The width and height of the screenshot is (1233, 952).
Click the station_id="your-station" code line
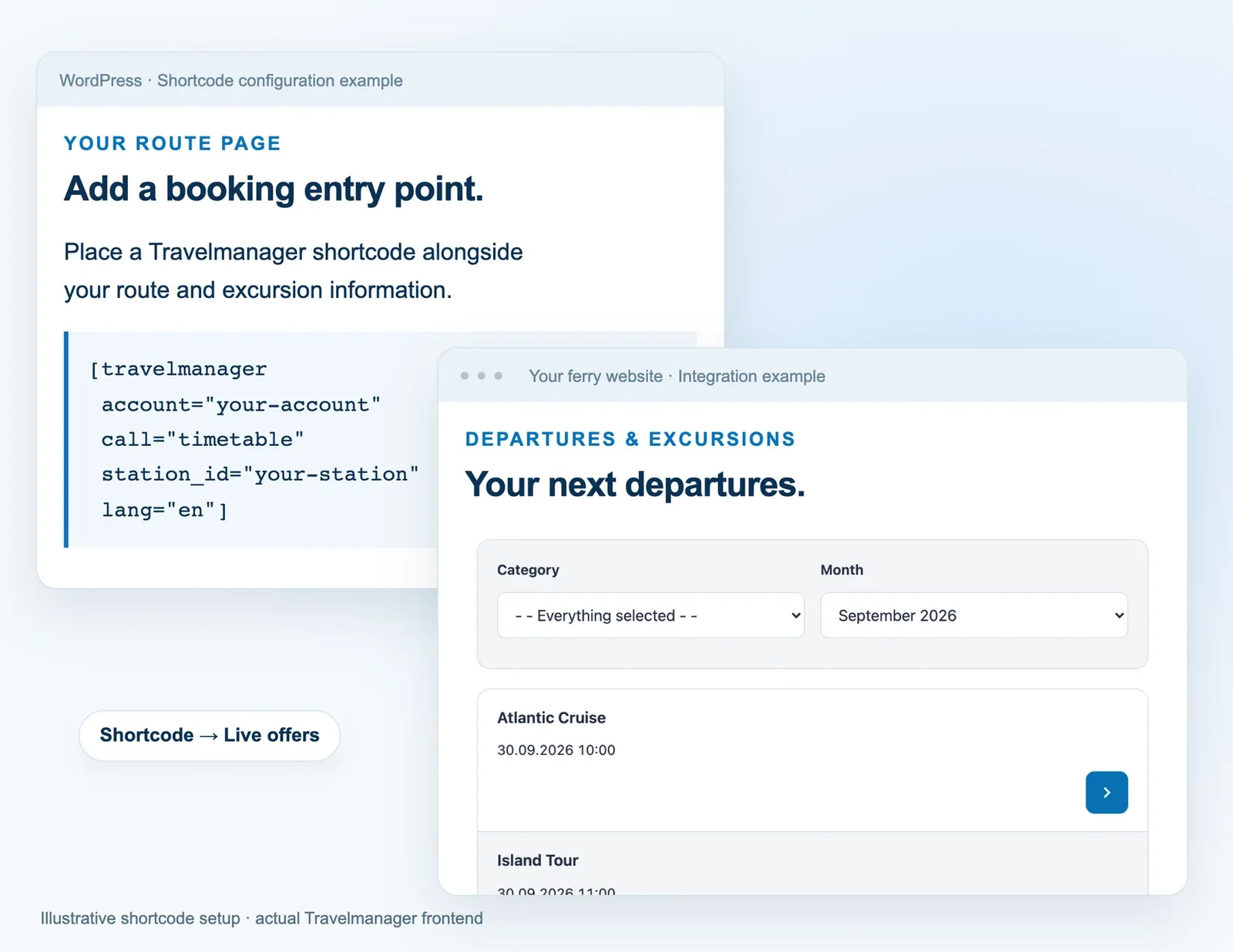pos(260,474)
